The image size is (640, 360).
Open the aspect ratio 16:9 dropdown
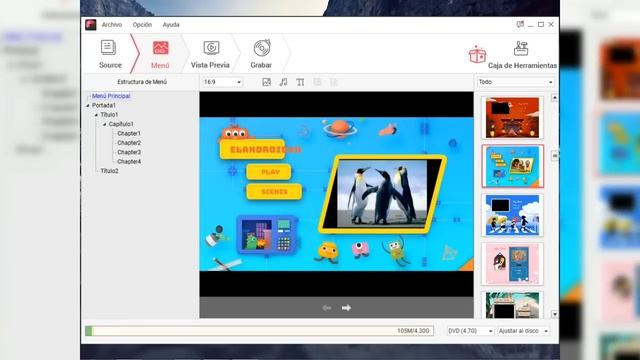222,82
